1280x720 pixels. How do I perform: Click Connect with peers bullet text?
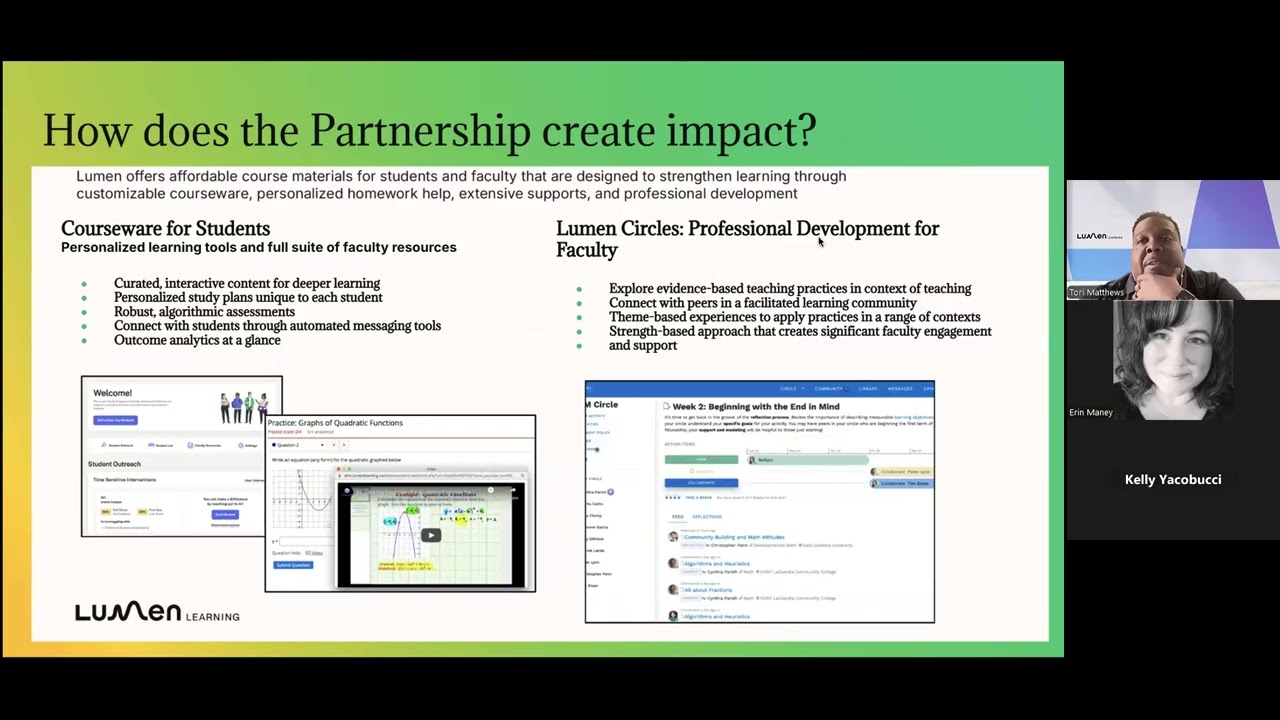pyautogui.click(x=762, y=302)
